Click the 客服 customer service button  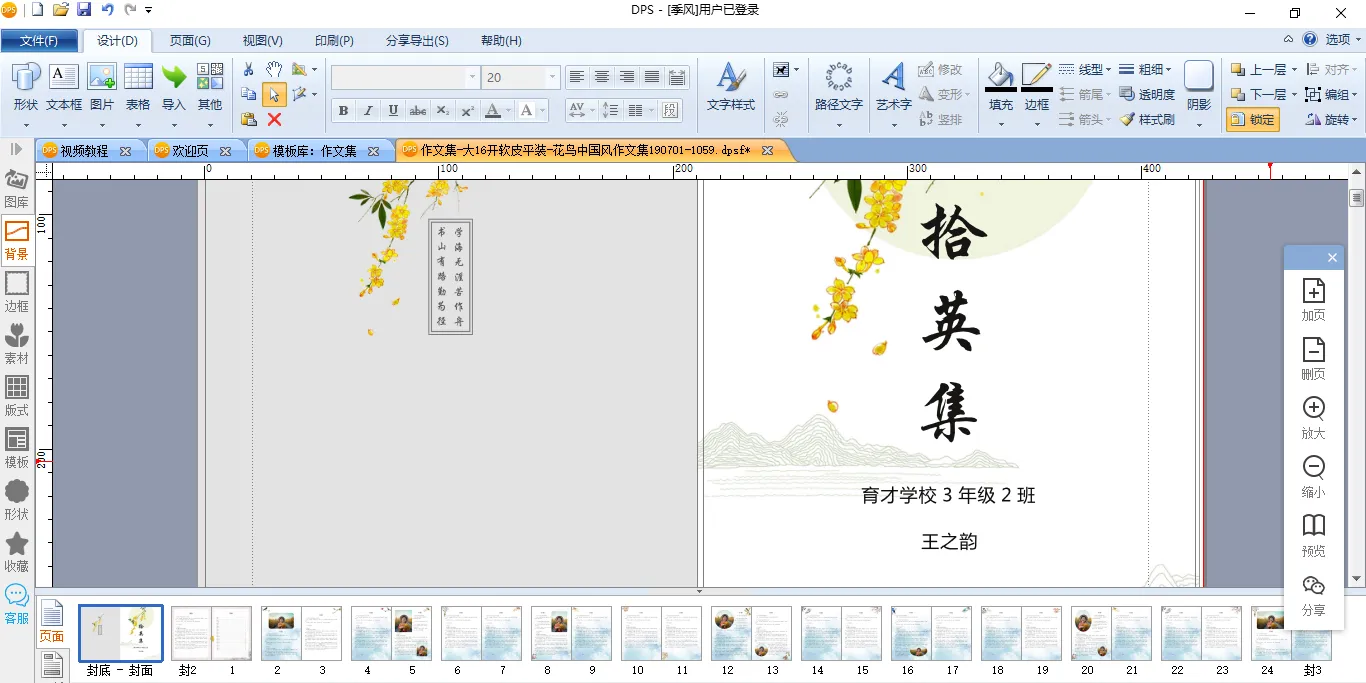[17, 604]
